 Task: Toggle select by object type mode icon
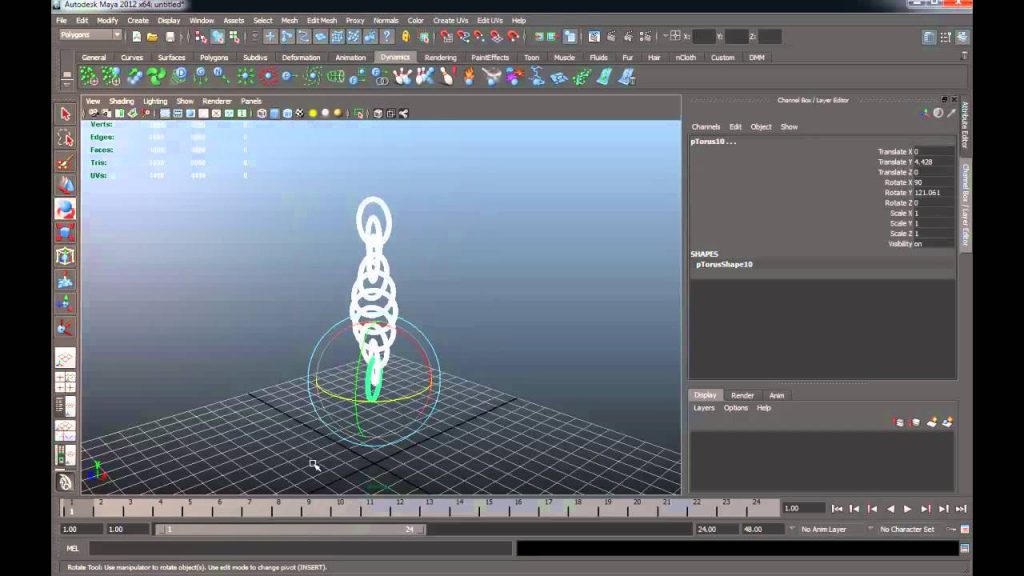click(217, 37)
